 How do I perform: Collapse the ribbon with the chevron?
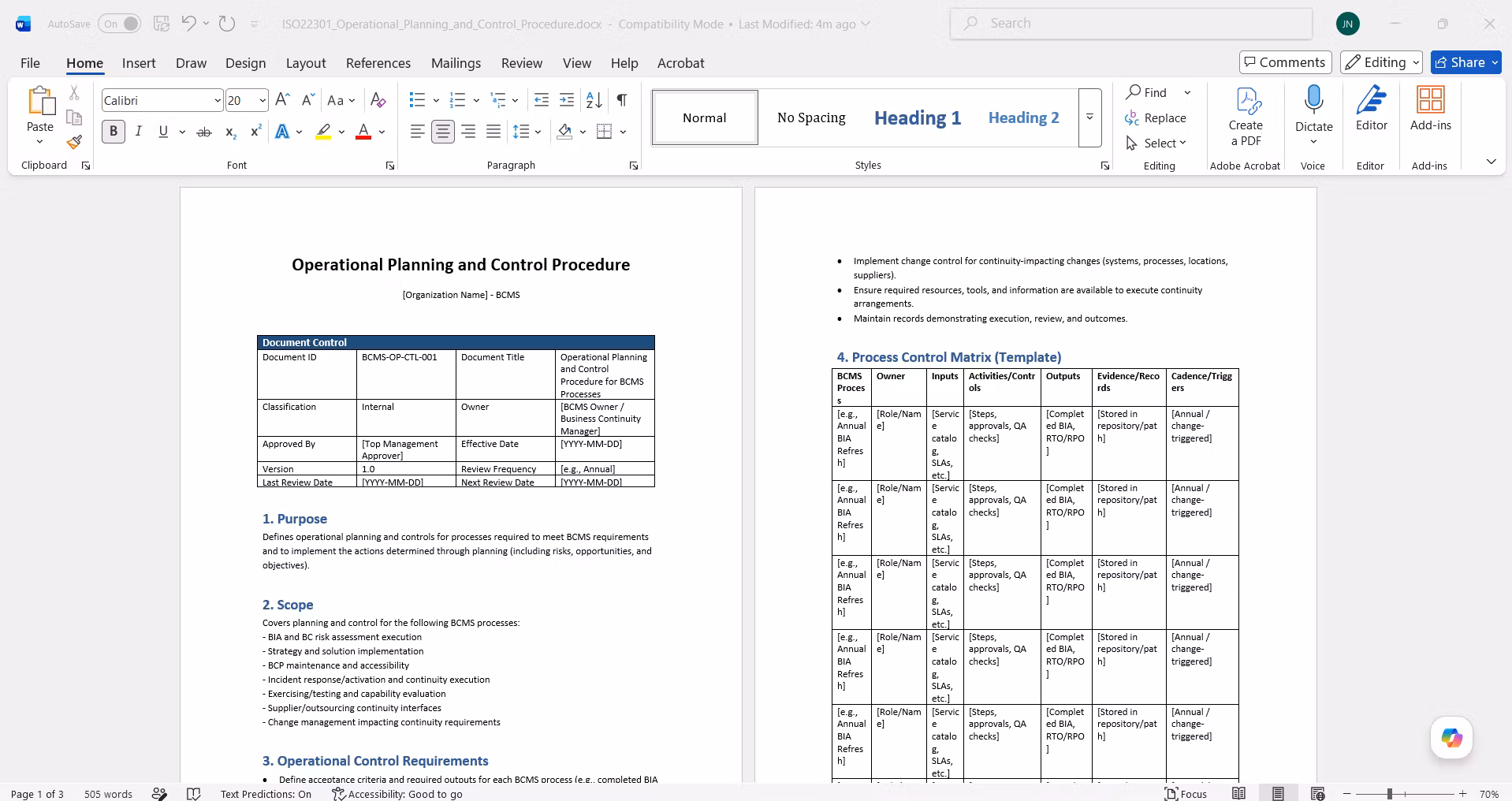click(x=1491, y=162)
